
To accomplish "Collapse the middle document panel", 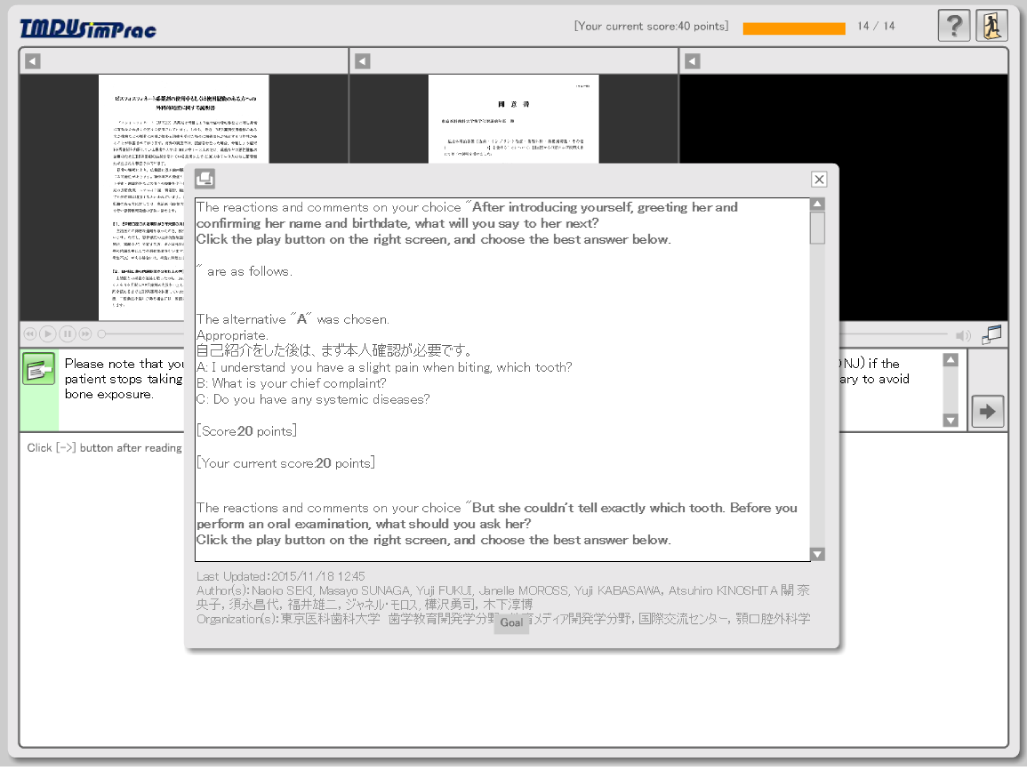I will pos(363,61).
